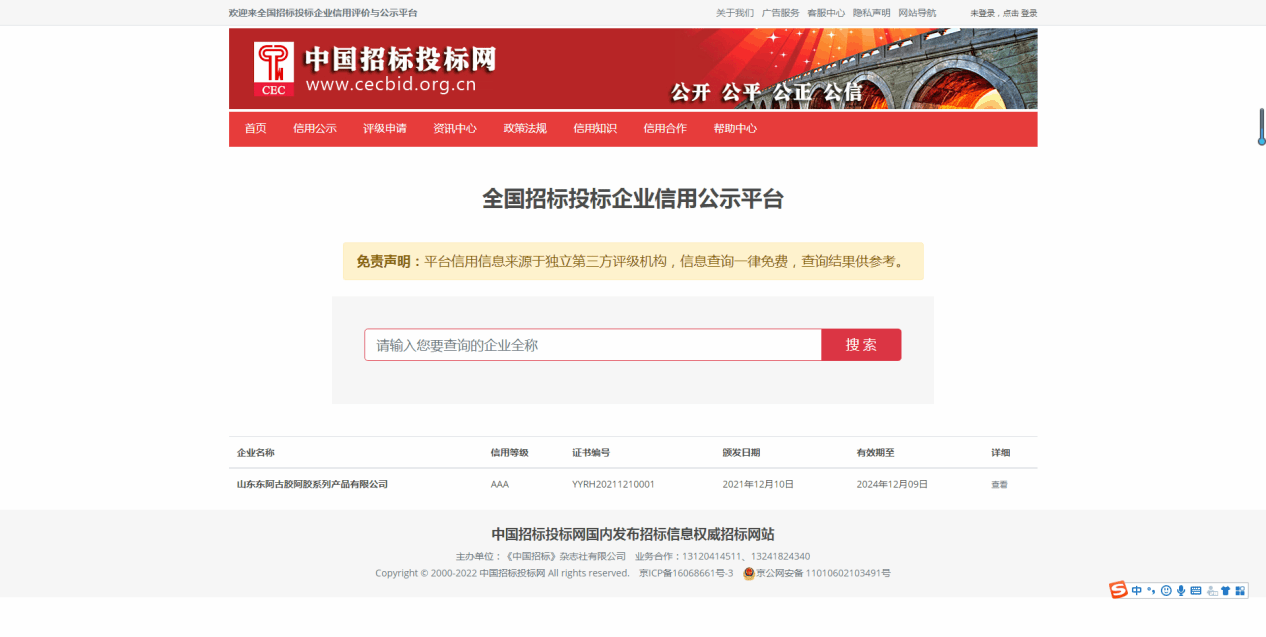Click the 证书编号 column header

(591, 453)
